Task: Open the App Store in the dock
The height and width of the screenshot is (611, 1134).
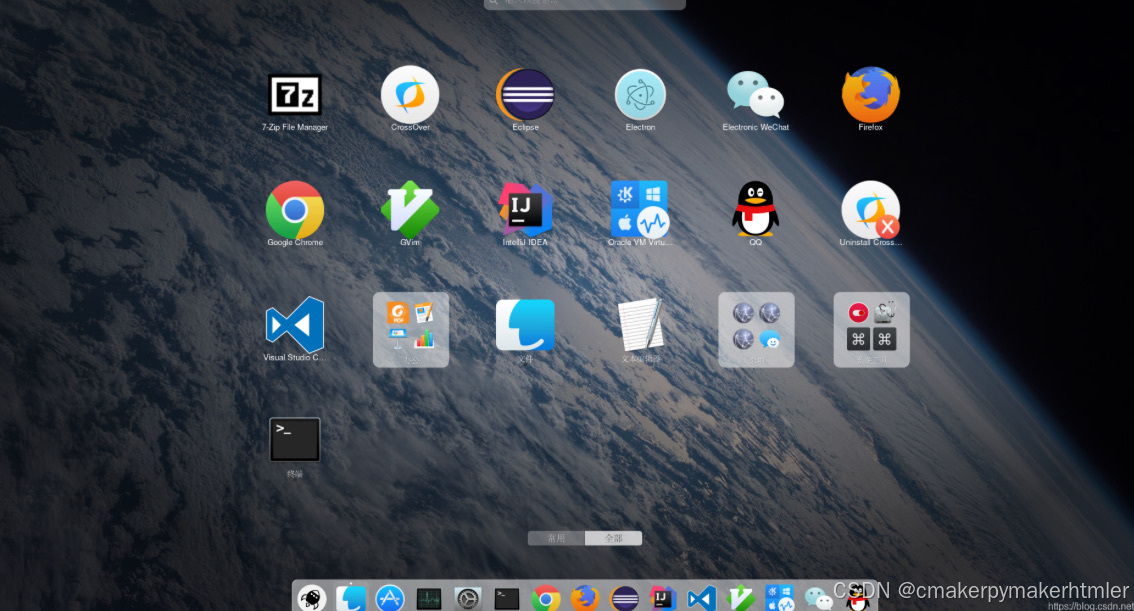Action: 390,599
